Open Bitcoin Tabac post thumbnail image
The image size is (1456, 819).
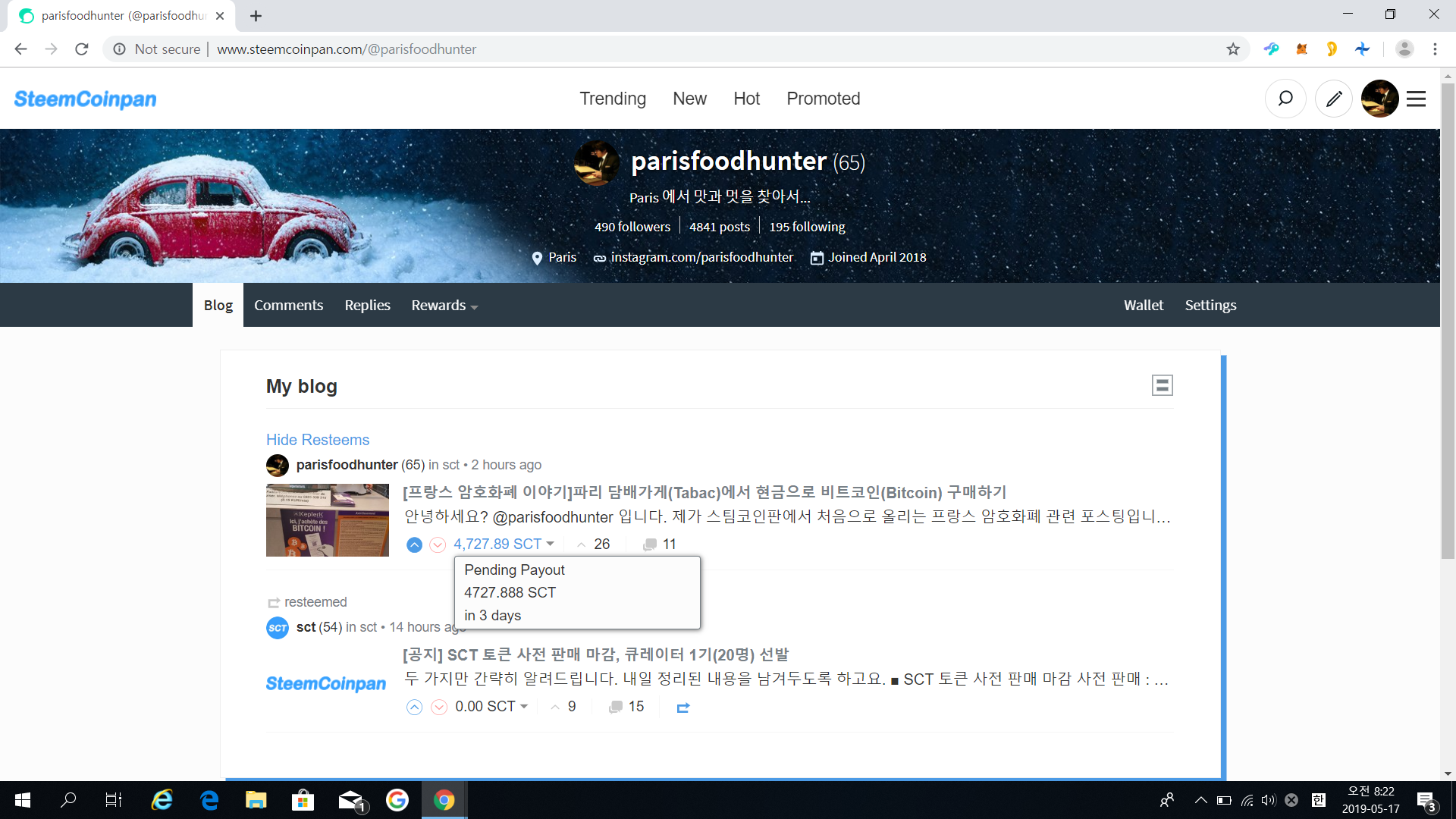[328, 520]
